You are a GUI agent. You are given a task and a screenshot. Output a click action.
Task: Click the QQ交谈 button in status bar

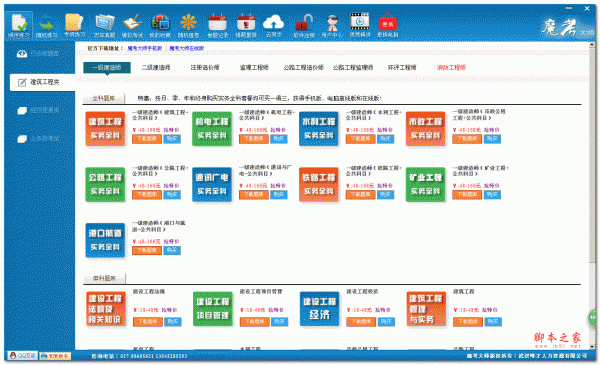tap(23, 355)
